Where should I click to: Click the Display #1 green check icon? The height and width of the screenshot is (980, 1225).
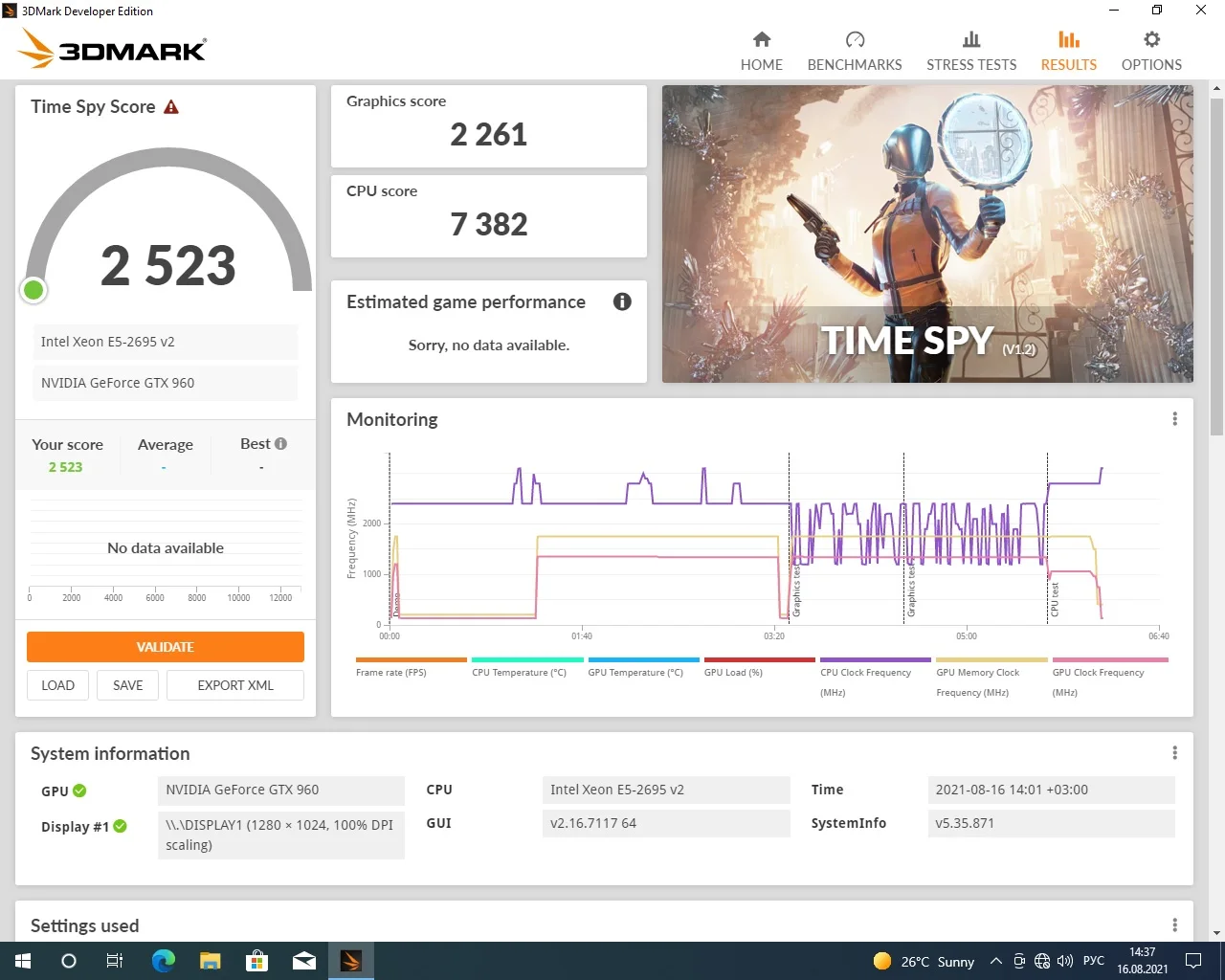pyautogui.click(x=120, y=826)
